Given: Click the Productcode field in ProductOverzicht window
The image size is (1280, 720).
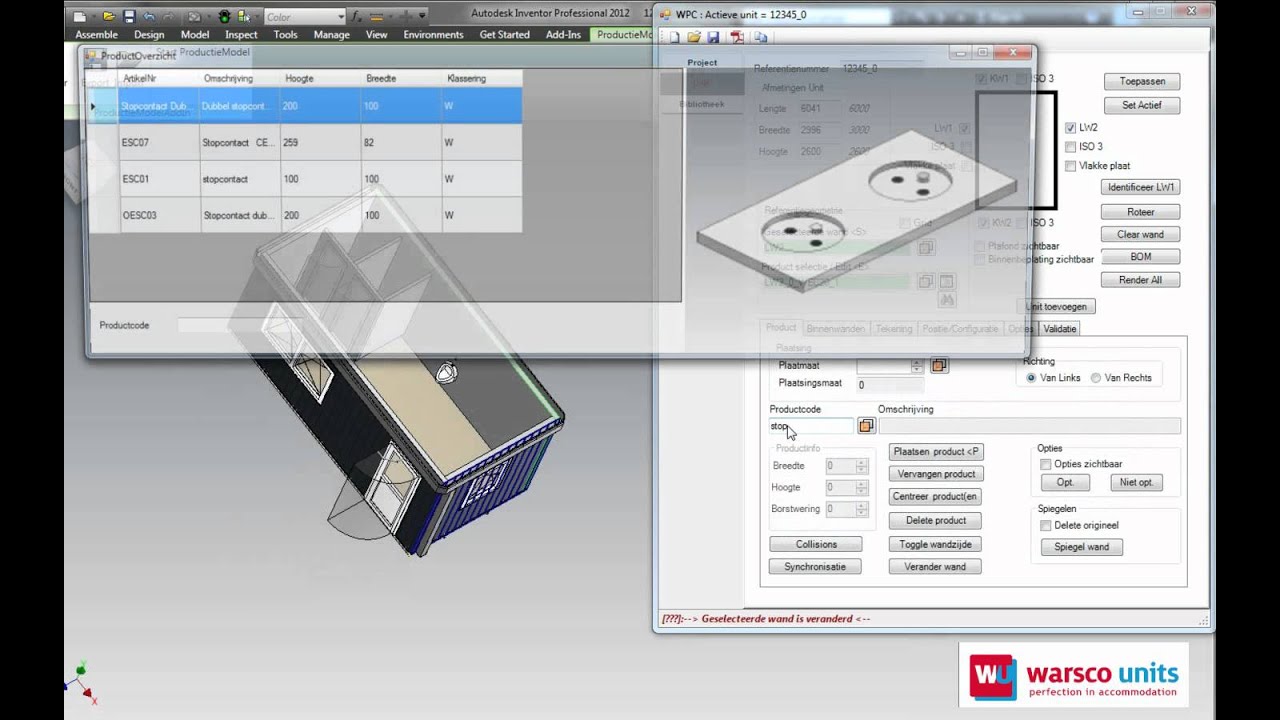Looking at the screenshot, I should tap(238, 325).
